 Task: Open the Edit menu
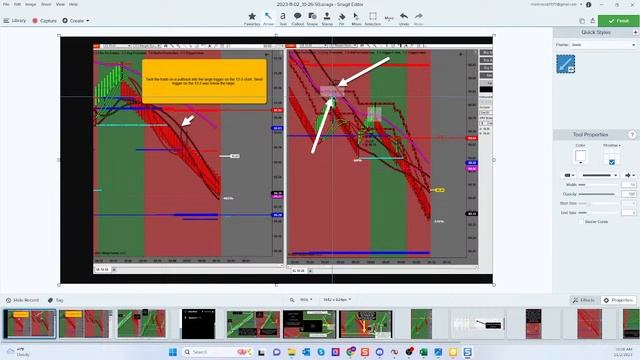click(17, 4)
